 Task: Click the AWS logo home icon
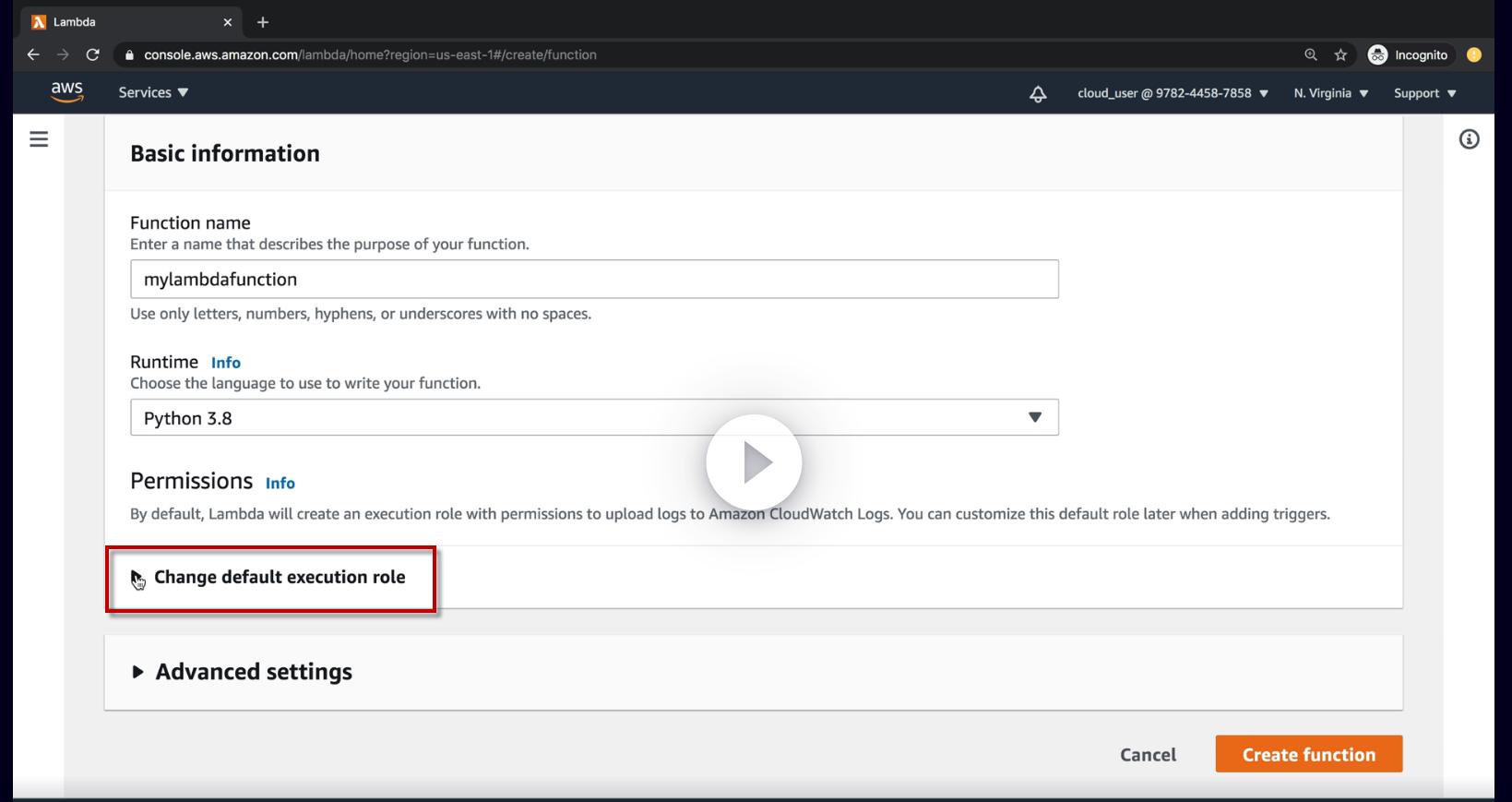pos(67,92)
